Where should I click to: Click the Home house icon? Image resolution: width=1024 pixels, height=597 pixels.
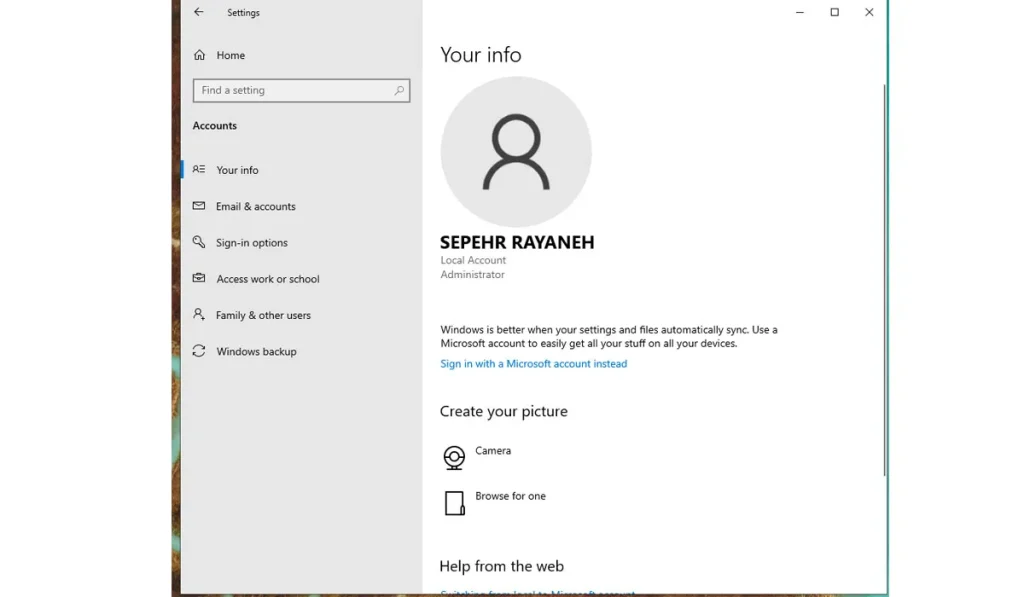(x=199, y=56)
